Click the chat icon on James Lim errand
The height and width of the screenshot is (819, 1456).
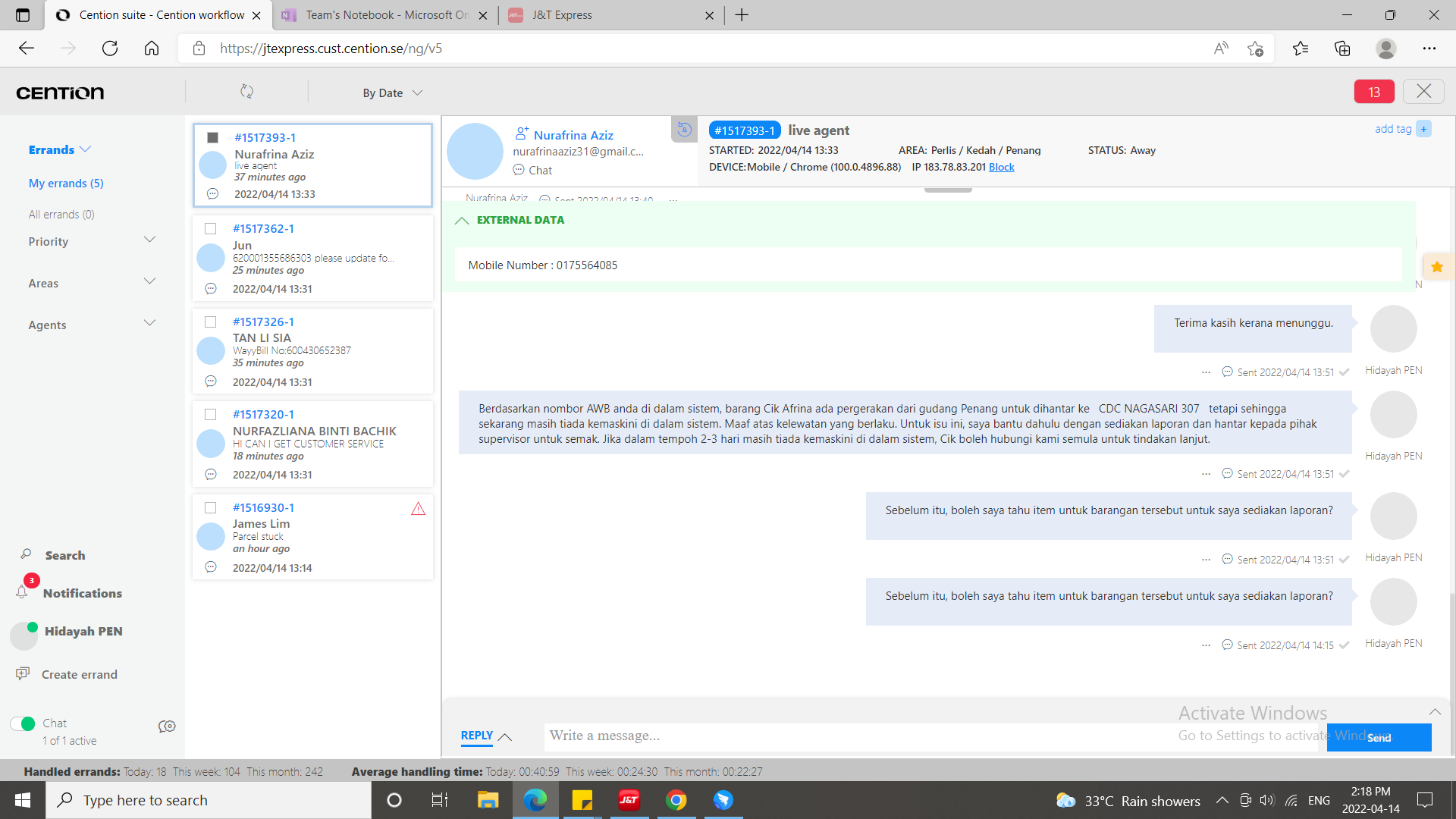pos(211,567)
